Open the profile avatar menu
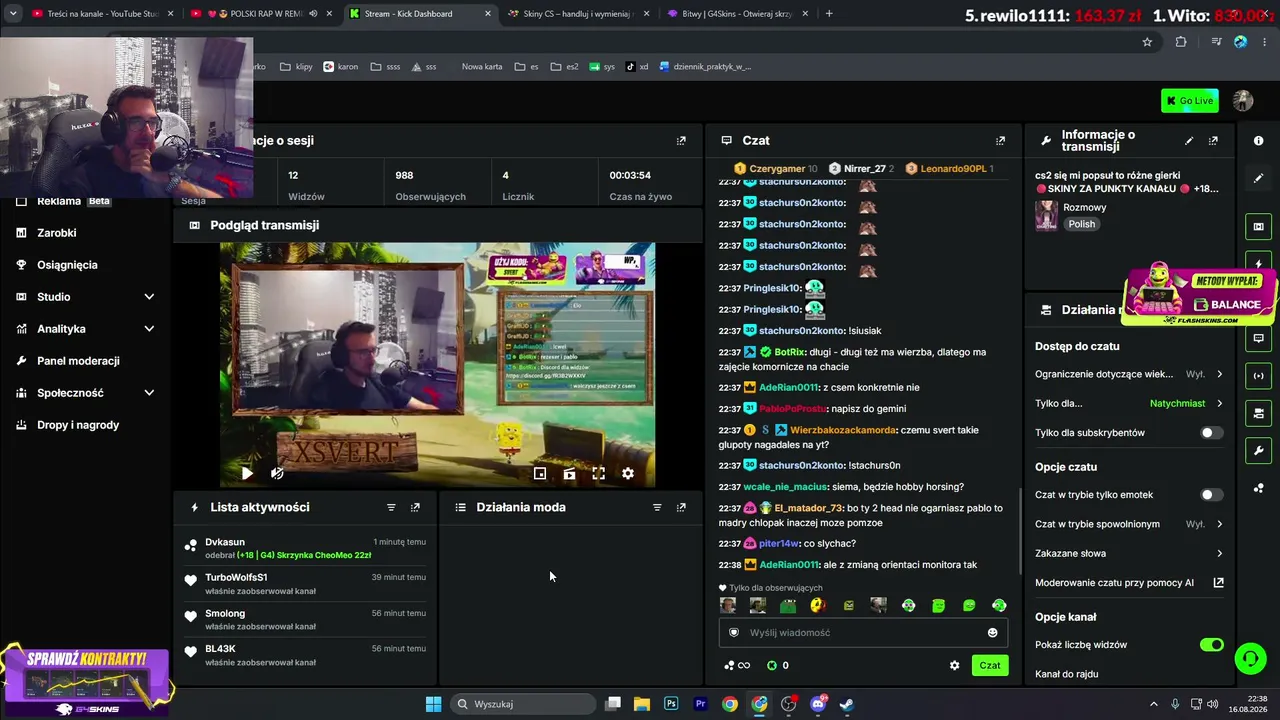 point(1243,100)
